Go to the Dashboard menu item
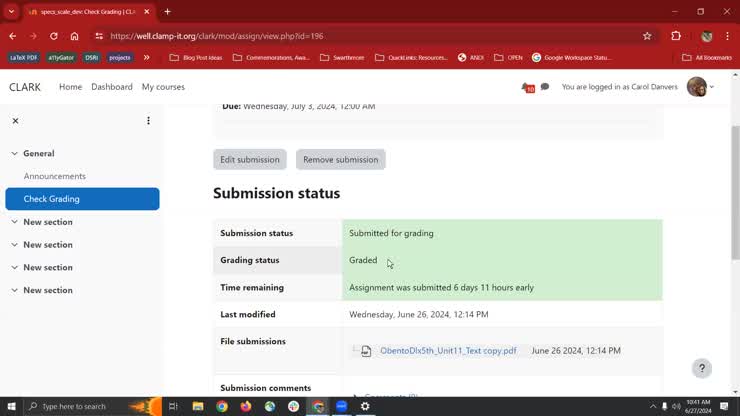Viewport: 740px width, 416px height. [111, 87]
